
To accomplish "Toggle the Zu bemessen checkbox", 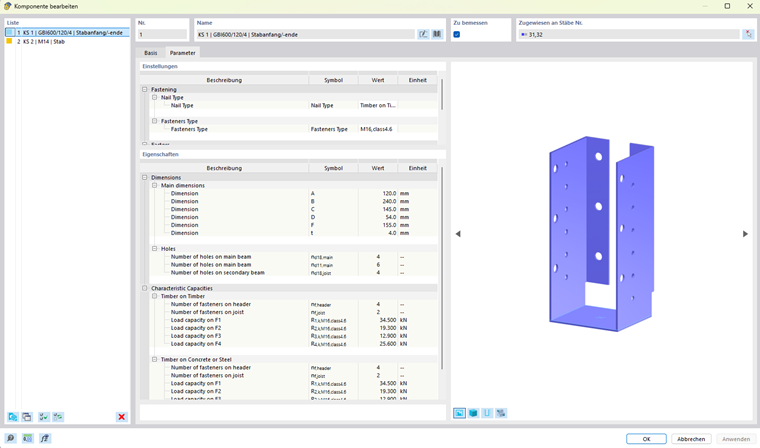I will 457,34.
